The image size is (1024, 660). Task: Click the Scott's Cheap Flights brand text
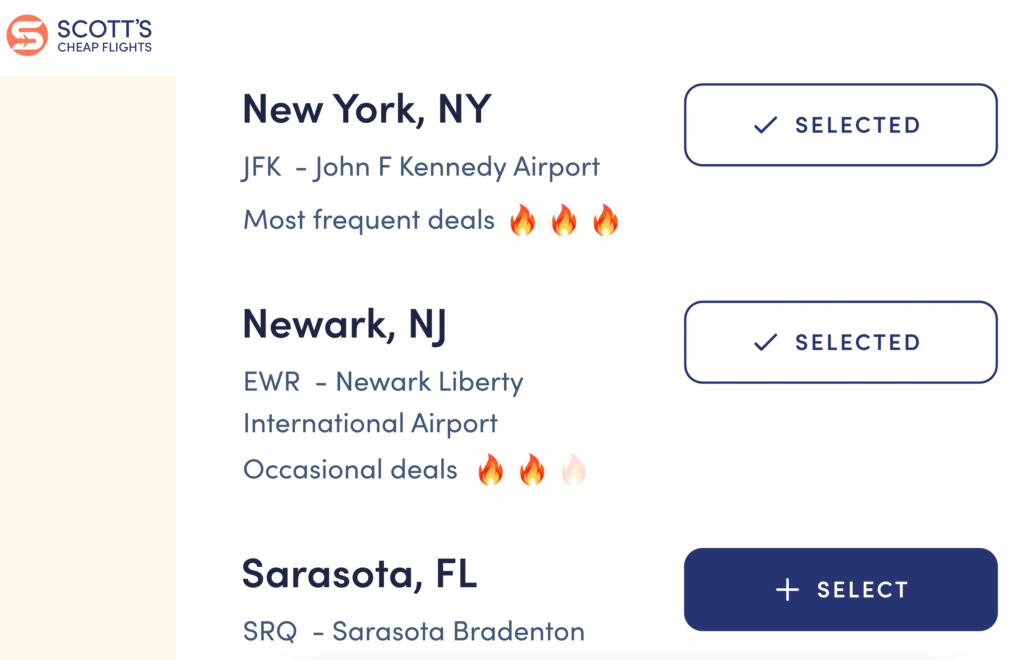(x=104, y=35)
